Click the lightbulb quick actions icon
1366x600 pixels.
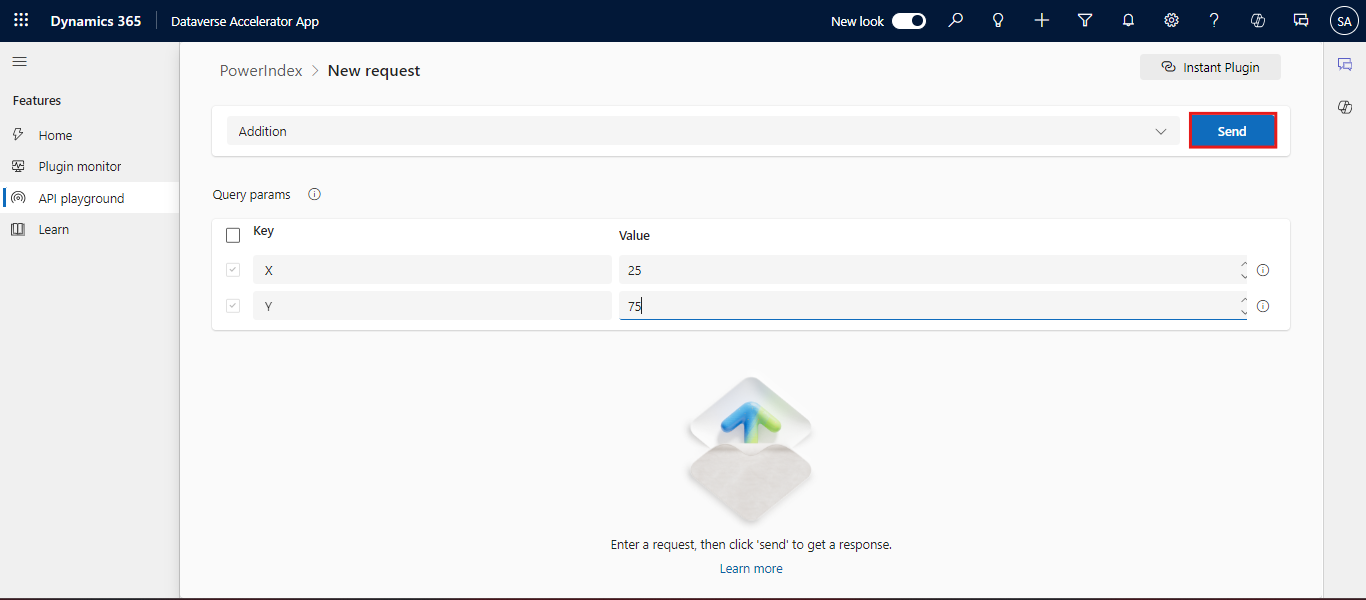[x=998, y=20]
